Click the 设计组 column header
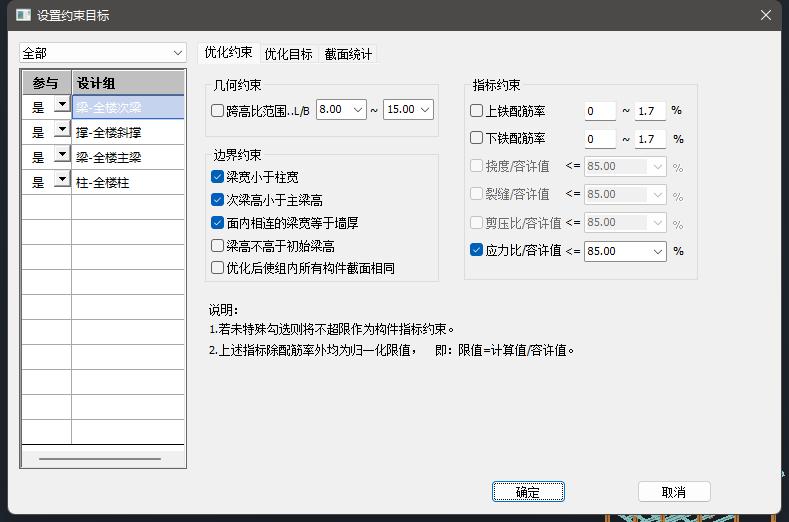The width and height of the screenshot is (789, 522). point(128,83)
